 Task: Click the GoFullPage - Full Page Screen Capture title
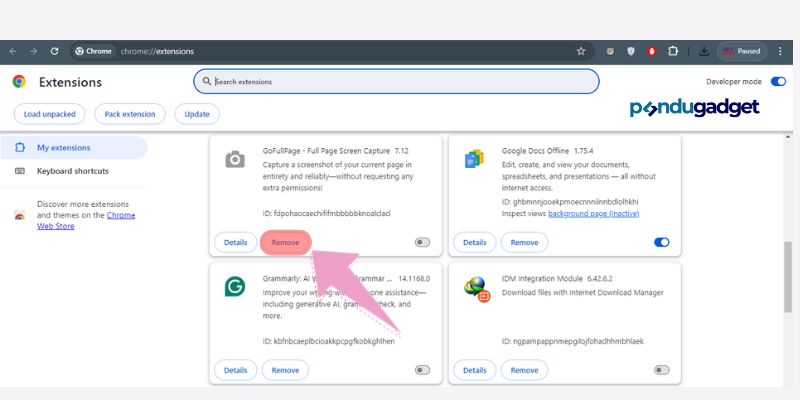[x=326, y=151]
